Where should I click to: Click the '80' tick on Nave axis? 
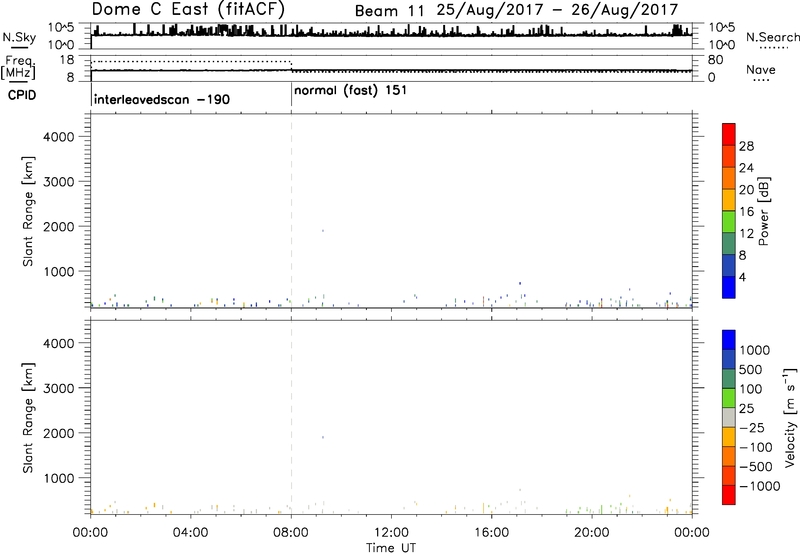(x=715, y=60)
